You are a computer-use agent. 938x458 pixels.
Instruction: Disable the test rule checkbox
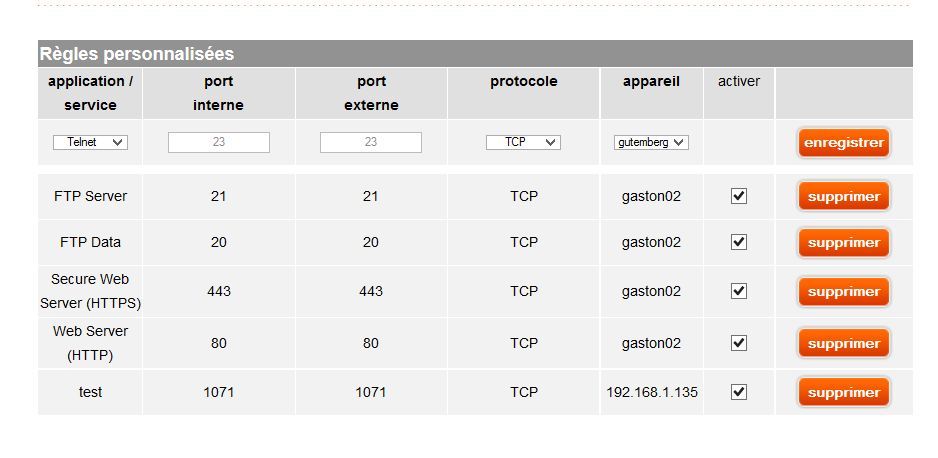pyautogui.click(x=739, y=392)
